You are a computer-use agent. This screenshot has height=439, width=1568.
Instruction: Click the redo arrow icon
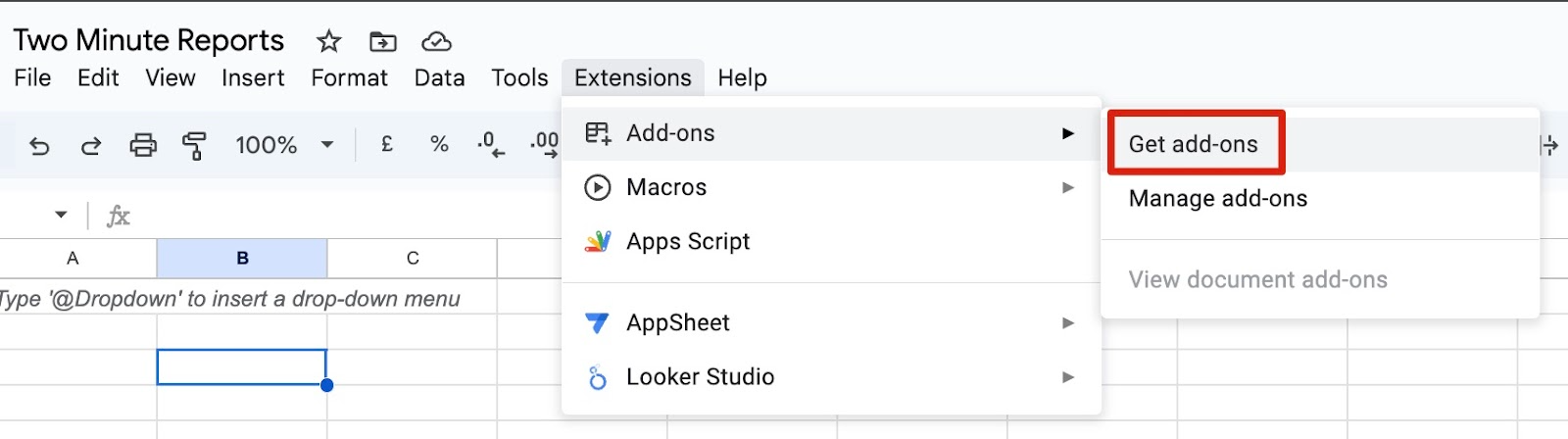coord(91,146)
